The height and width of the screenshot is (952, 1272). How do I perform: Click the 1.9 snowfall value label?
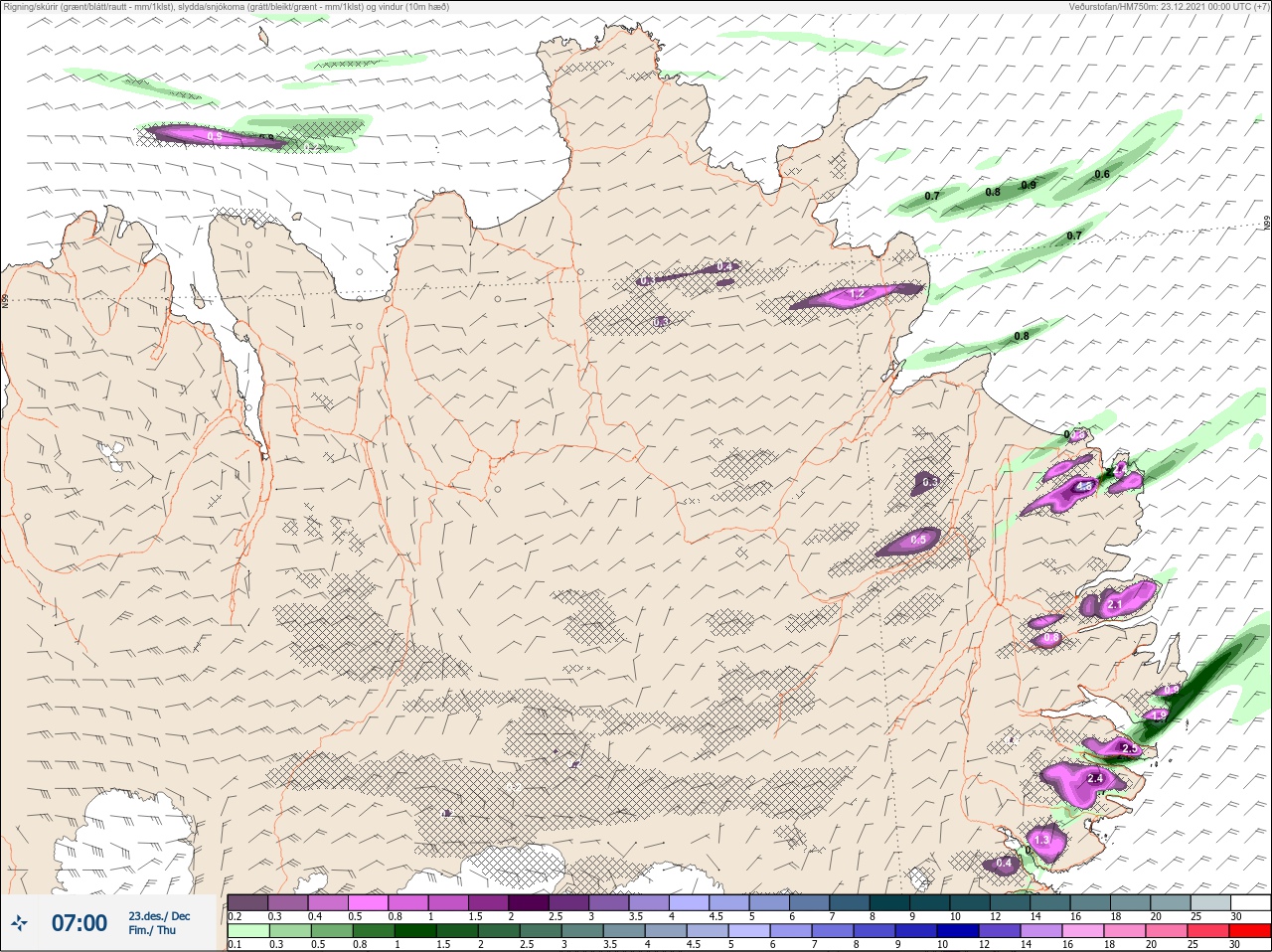pyautogui.click(x=1160, y=715)
